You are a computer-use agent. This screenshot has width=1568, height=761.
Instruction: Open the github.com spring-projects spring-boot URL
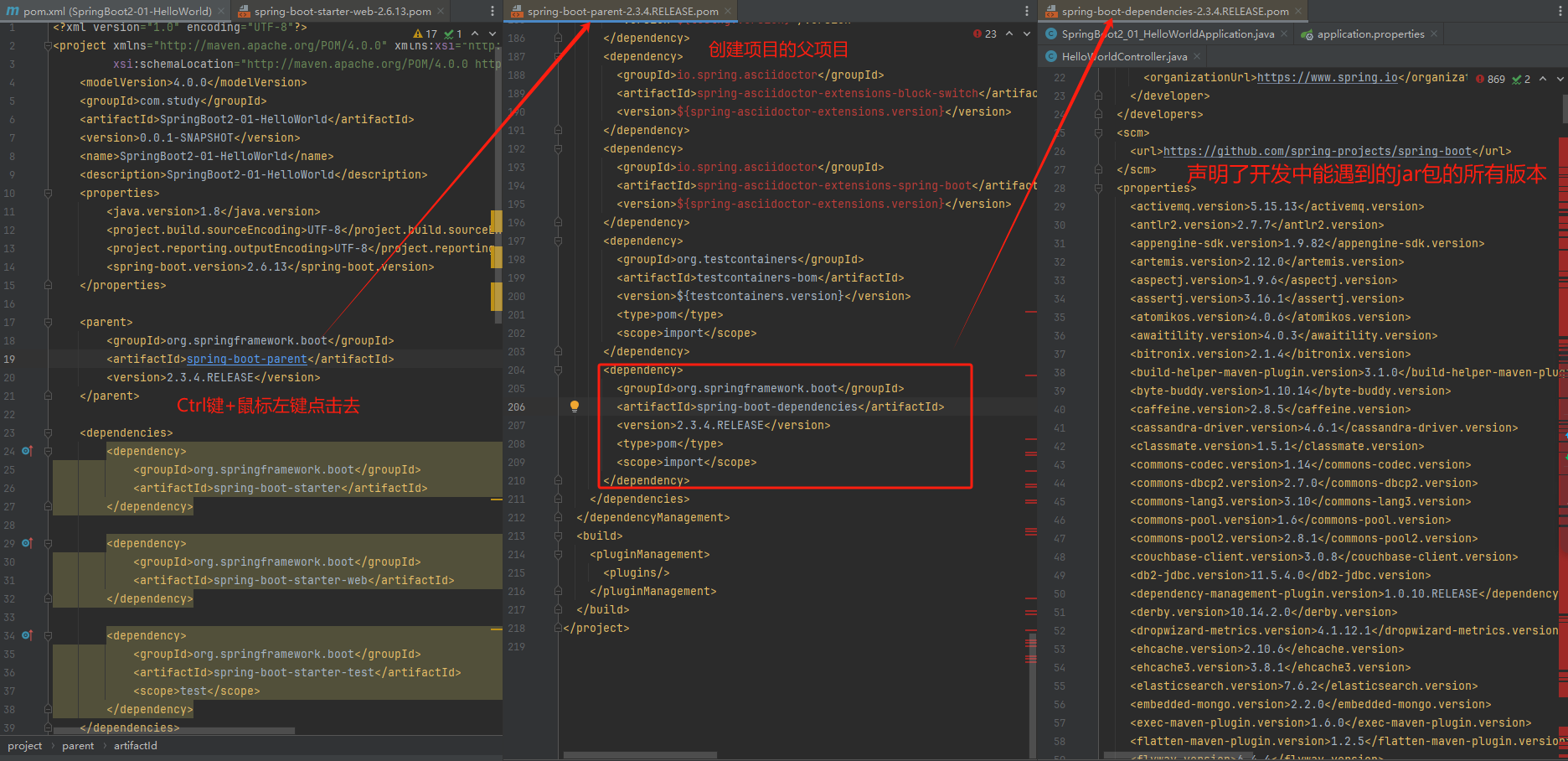click(x=1317, y=151)
